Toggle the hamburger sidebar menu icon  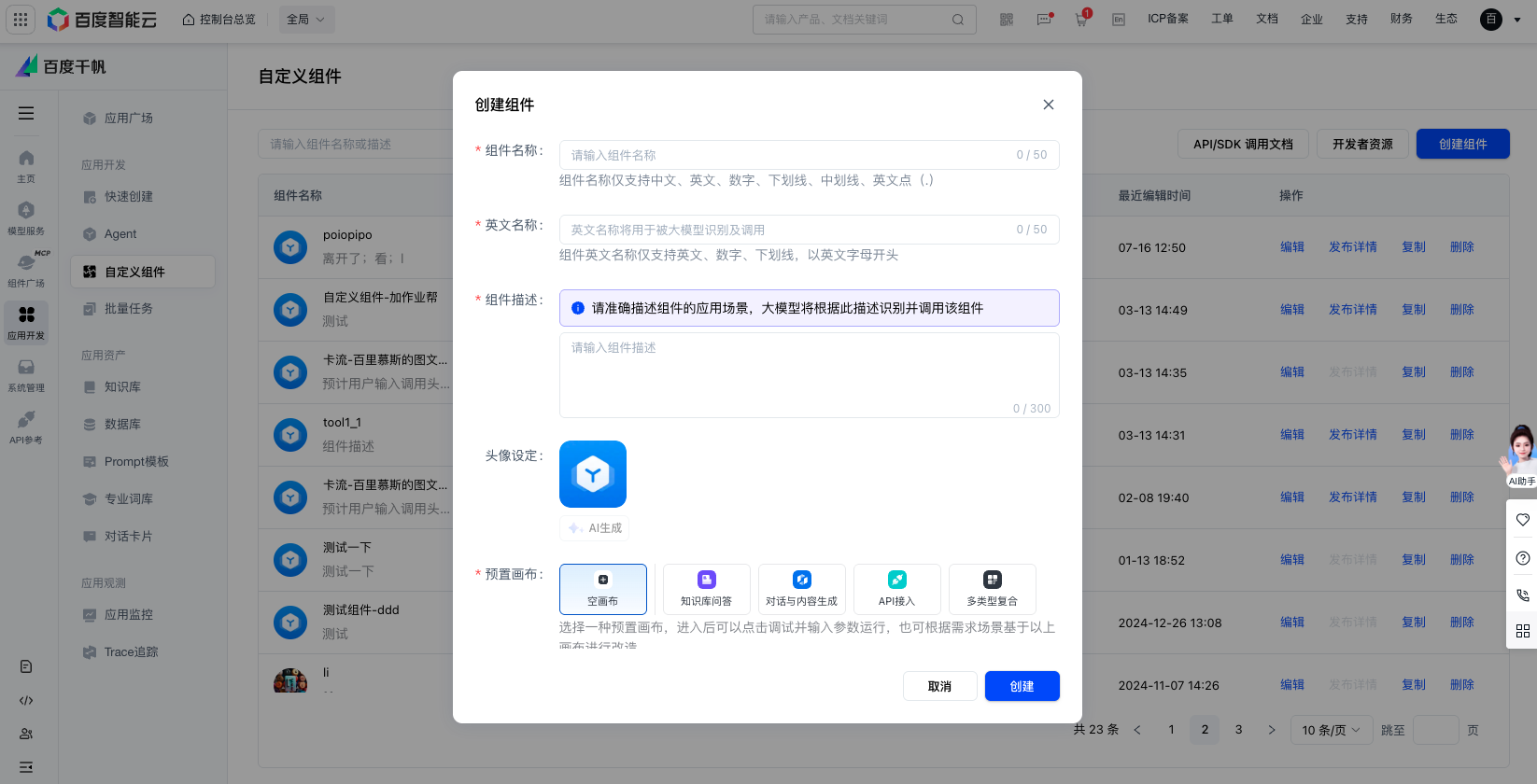26,113
